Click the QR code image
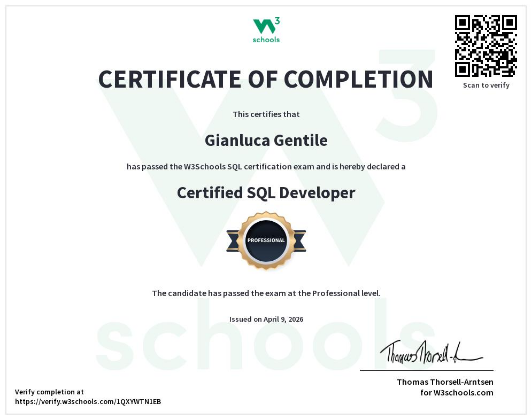Image resolution: width=532 pixels, height=420 pixels. point(486,46)
